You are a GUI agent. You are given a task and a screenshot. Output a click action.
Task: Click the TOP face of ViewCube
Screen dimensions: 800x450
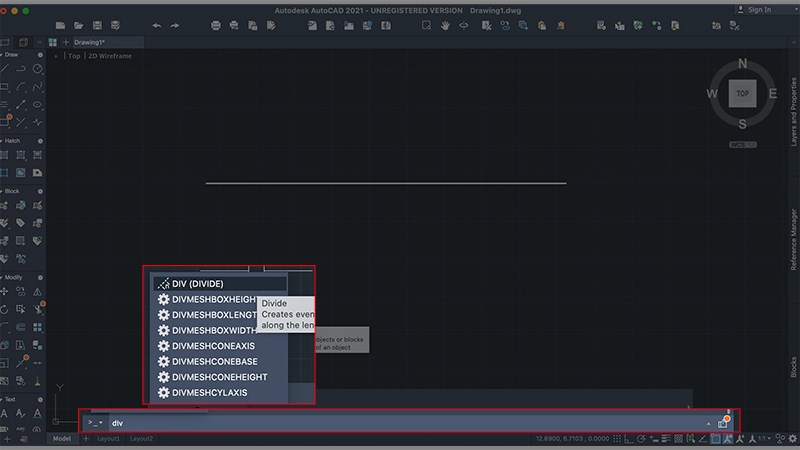pyautogui.click(x=742, y=93)
